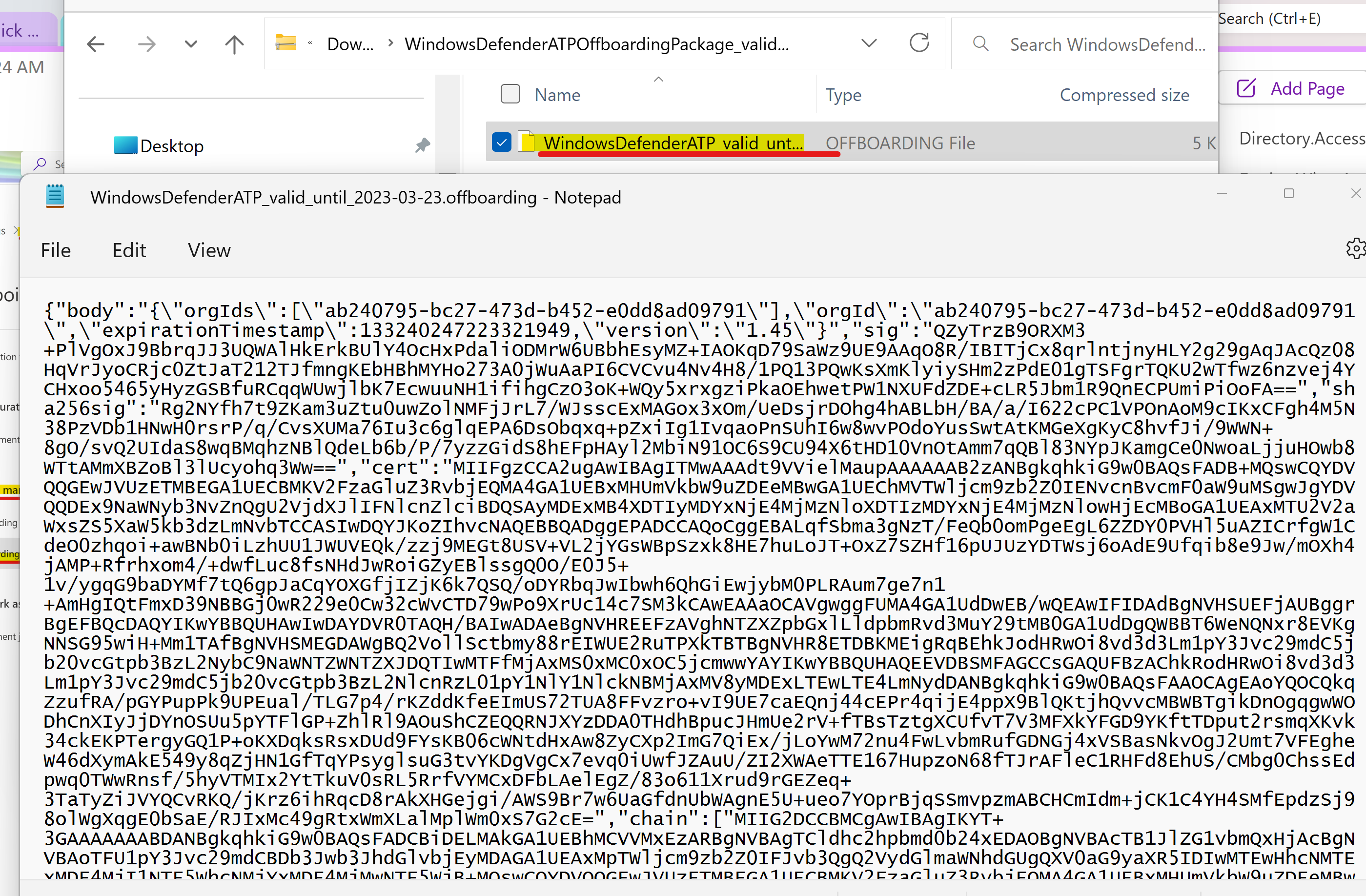The height and width of the screenshot is (896, 1366).
Task: Uncheck the WindowsDefenderATP_valid file selection checkbox
Action: pyautogui.click(x=501, y=142)
